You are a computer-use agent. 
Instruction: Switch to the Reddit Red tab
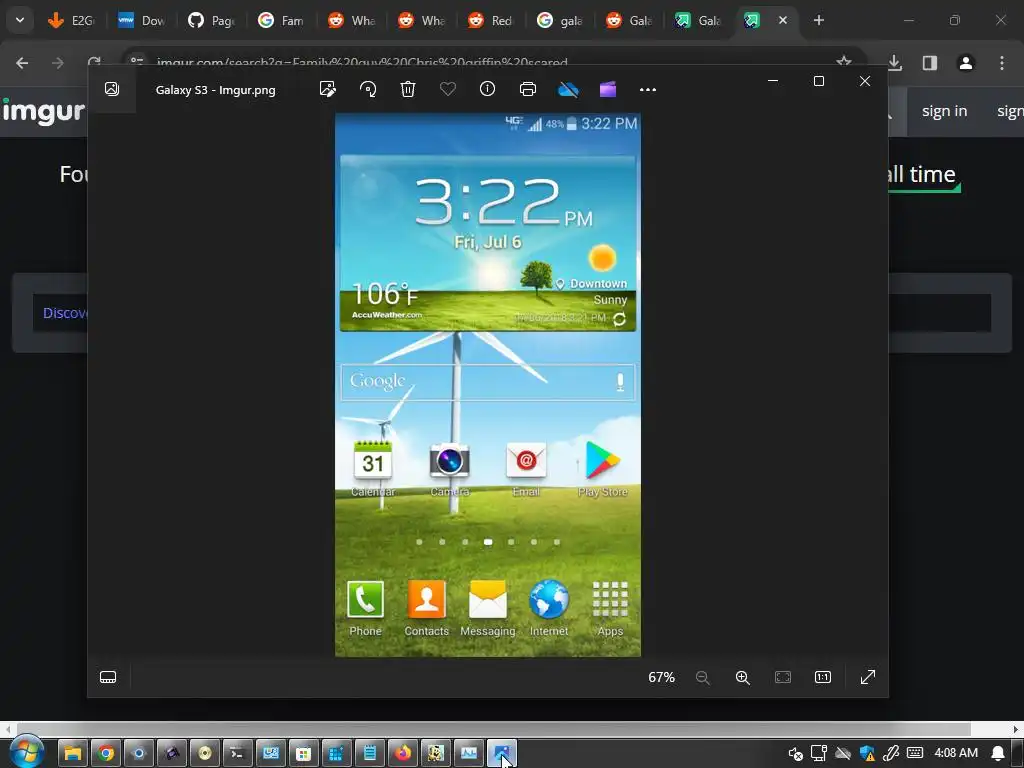click(x=491, y=20)
